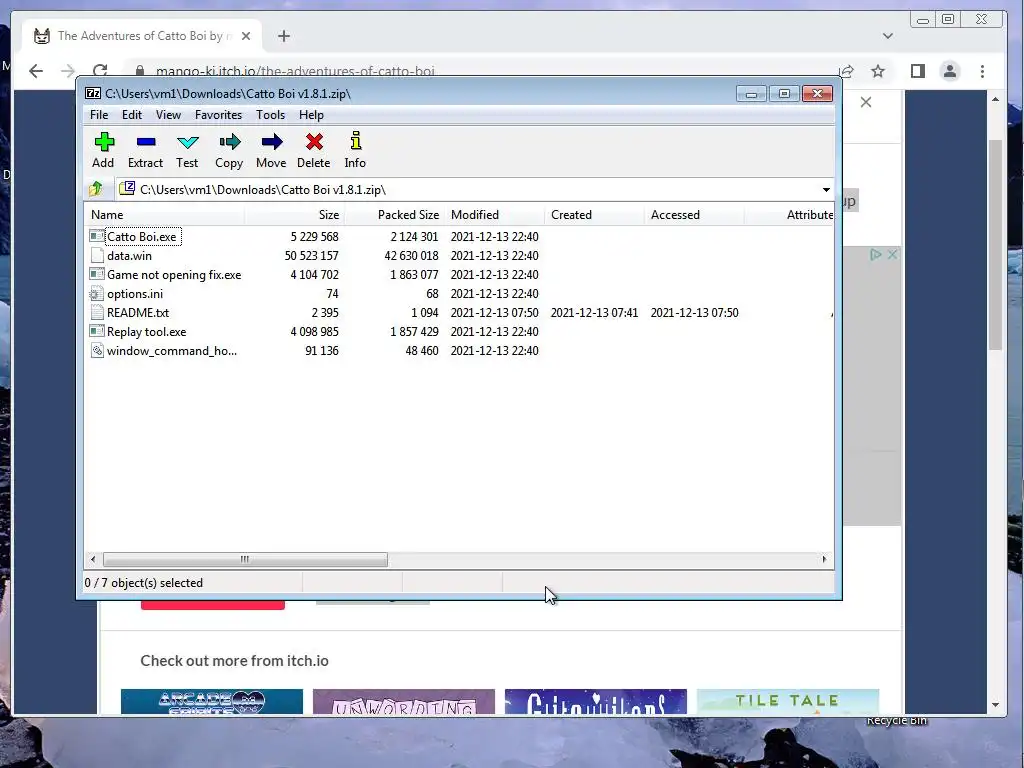Close the ad with X icon
Screen dimensions: 1024x768
892,254
